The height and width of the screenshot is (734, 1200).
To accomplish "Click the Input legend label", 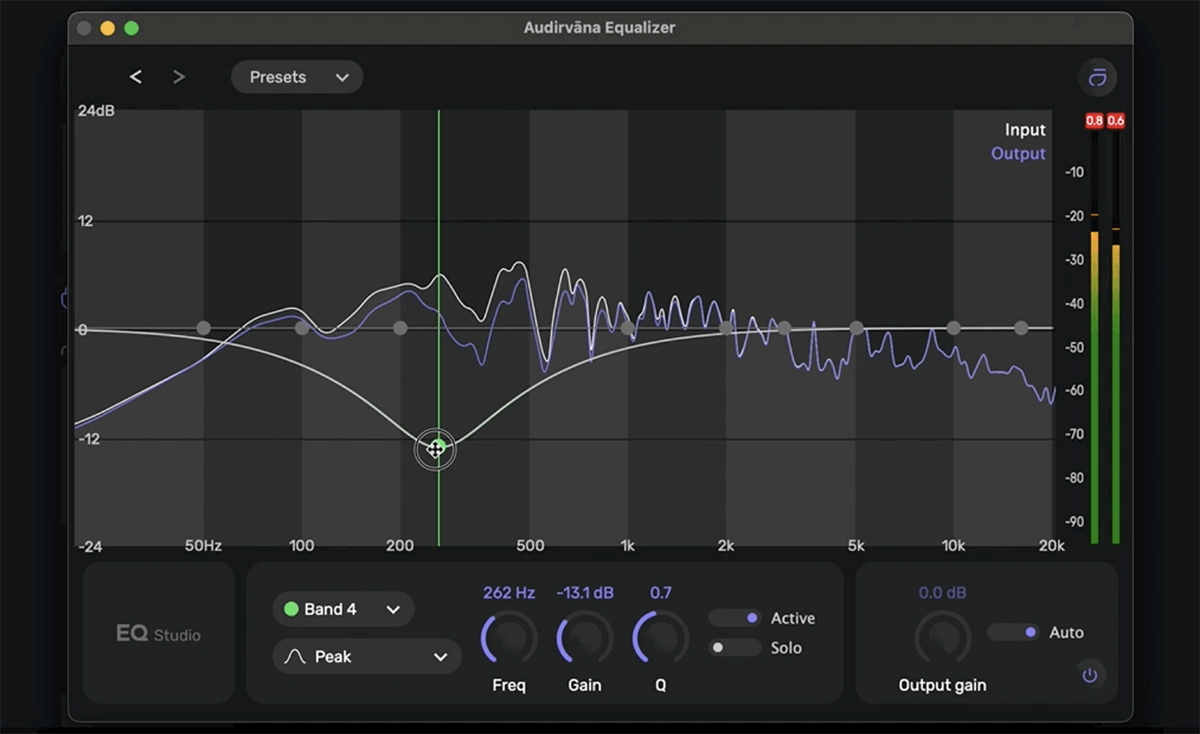I will [x=1025, y=130].
